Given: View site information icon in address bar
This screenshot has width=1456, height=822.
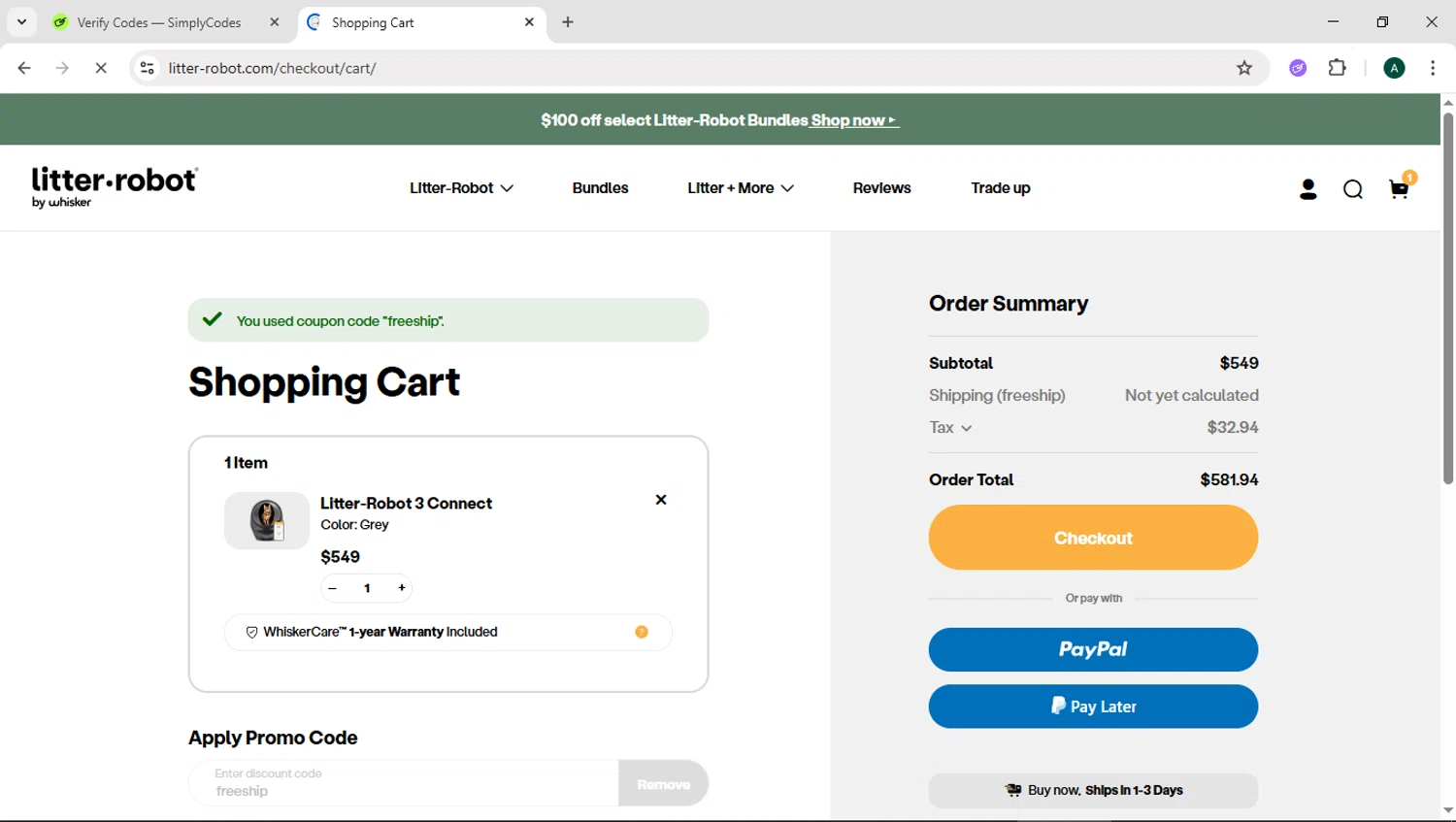Looking at the screenshot, I should pyautogui.click(x=148, y=68).
